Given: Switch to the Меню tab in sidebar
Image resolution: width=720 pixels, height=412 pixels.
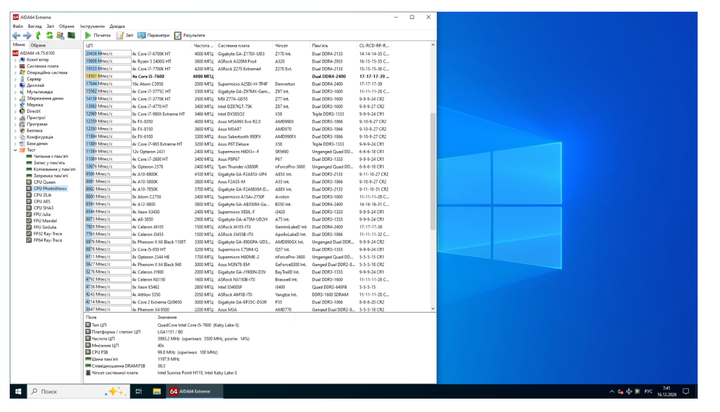Looking at the screenshot, I should pos(19,45).
